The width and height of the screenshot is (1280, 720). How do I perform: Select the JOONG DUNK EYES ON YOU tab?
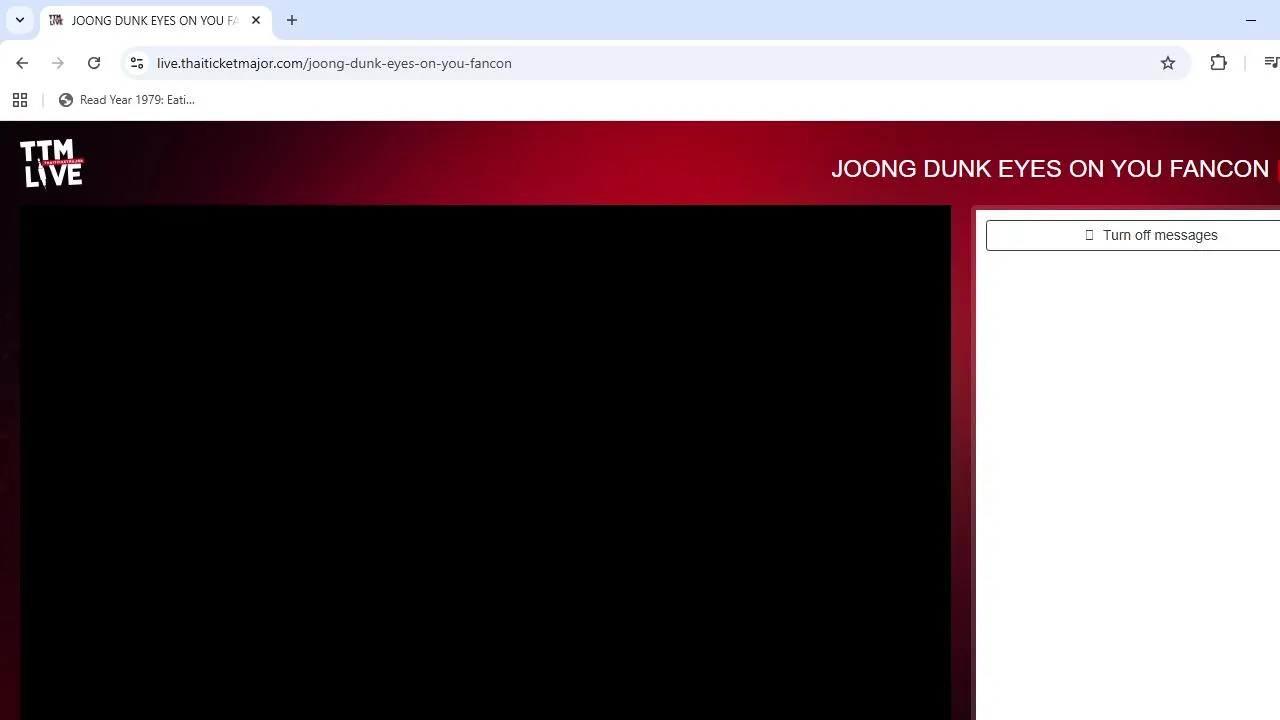tap(155, 20)
